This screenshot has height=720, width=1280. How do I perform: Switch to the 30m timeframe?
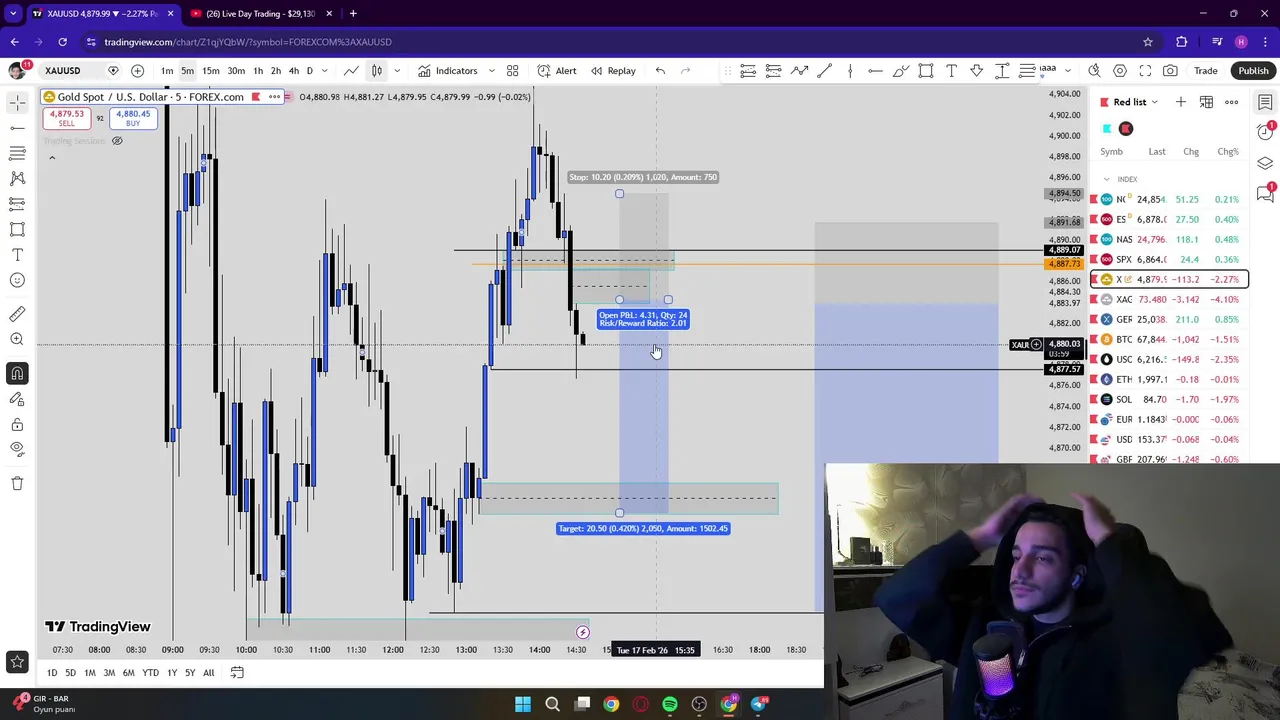tap(236, 71)
